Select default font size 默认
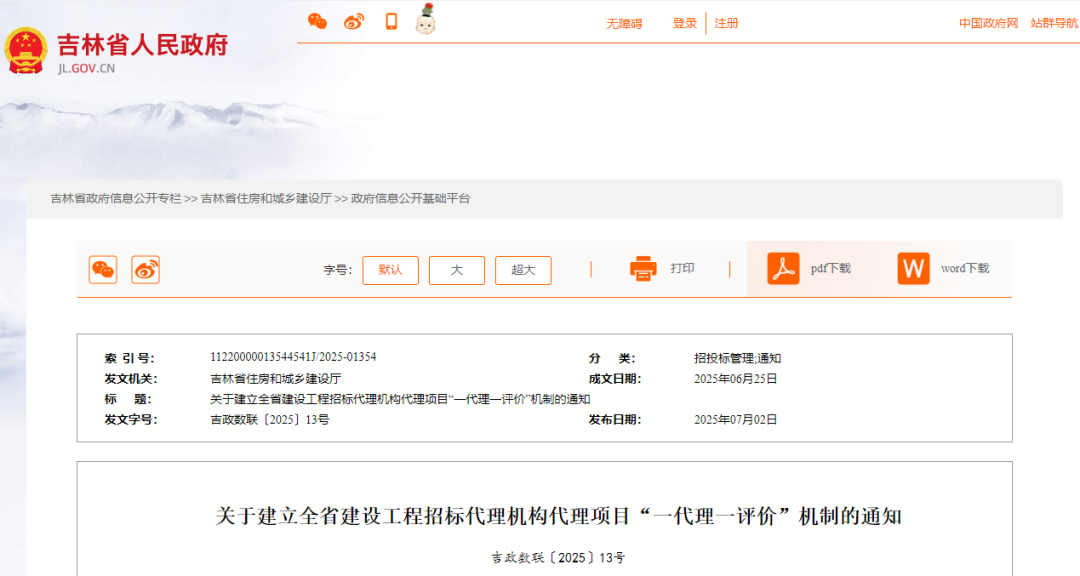 coord(391,270)
